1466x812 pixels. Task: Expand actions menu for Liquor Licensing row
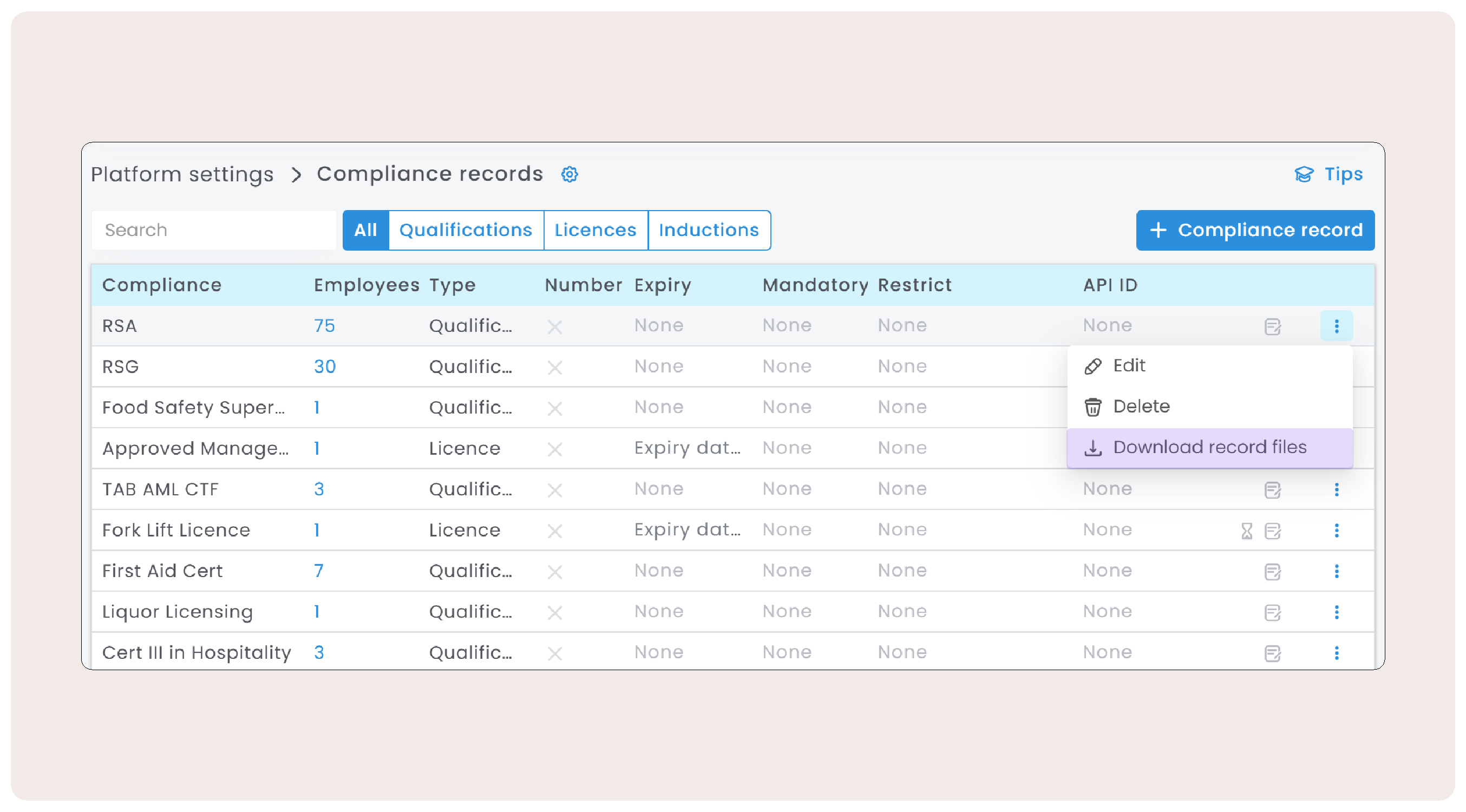pyautogui.click(x=1336, y=612)
